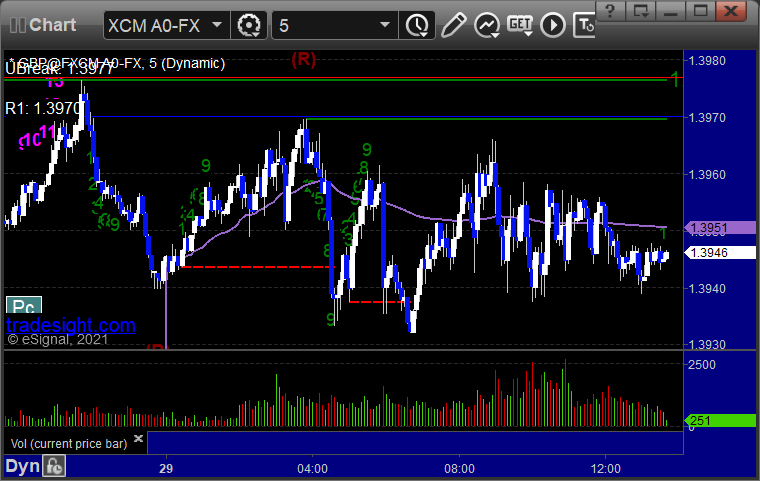Click the white 1.3946 last price tag
The height and width of the screenshot is (481, 760).
point(720,253)
